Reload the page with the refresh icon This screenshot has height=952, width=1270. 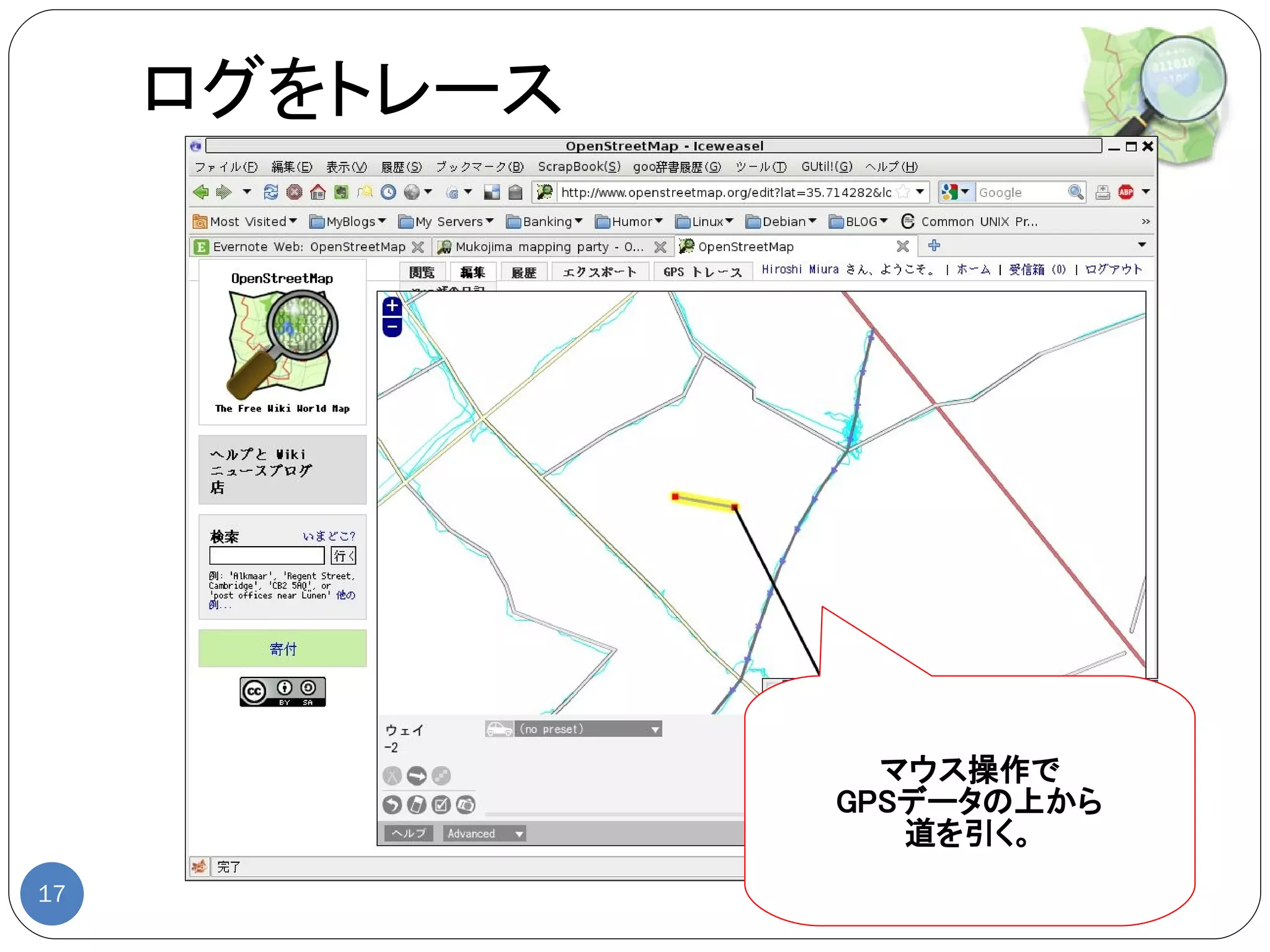[270, 192]
